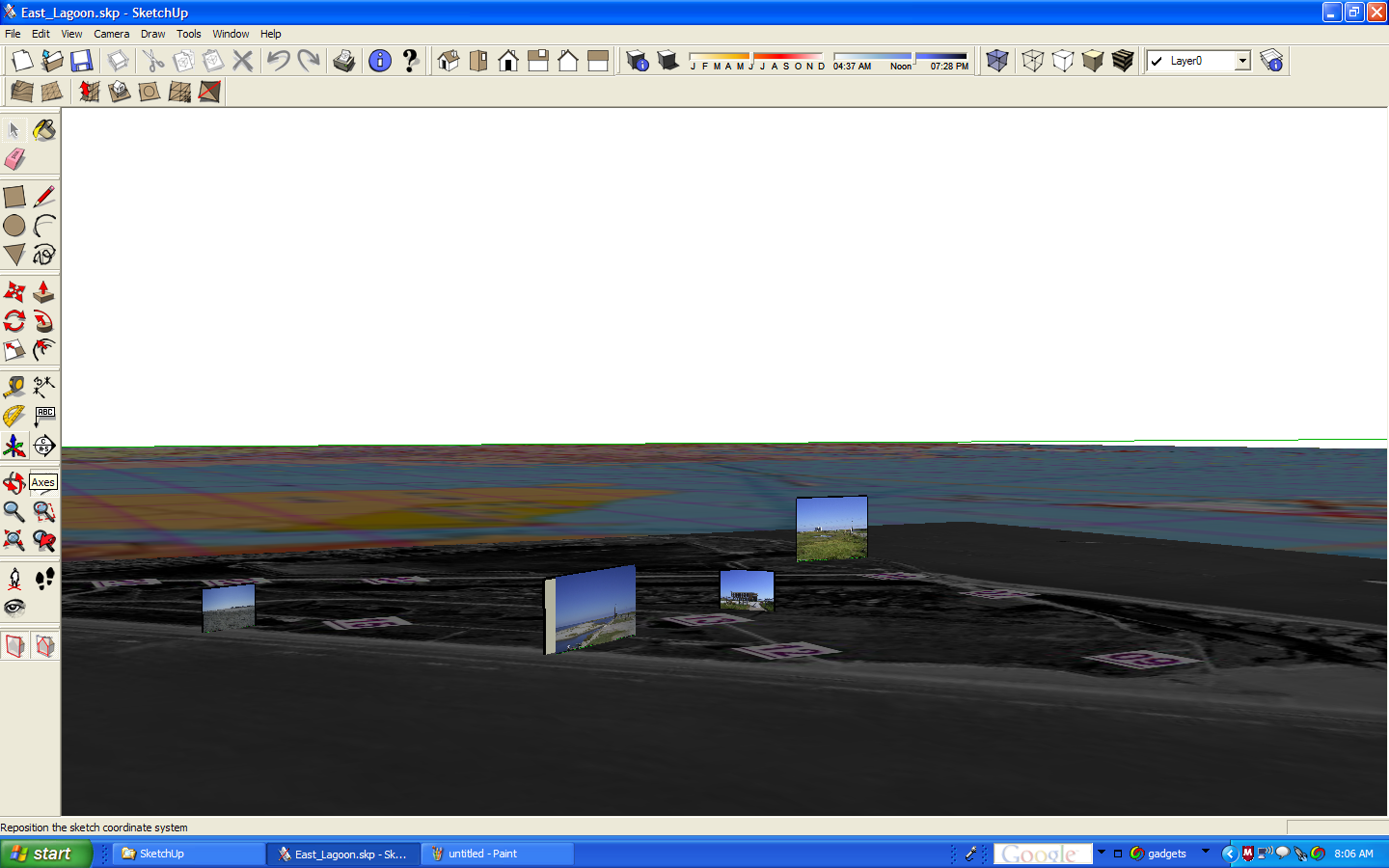Screen dimensions: 1389x868
Task: Open the Draw menu
Action: [153, 34]
